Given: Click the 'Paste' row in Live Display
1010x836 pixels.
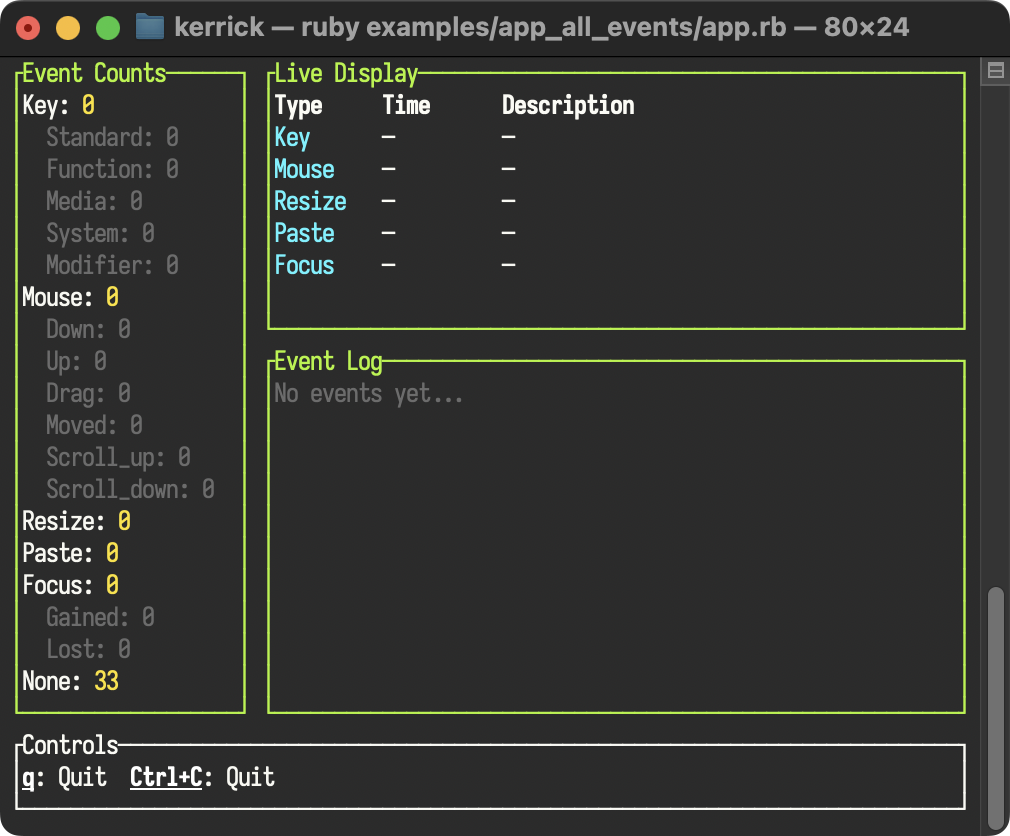Looking at the screenshot, I should pyautogui.click(x=616, y=233).
